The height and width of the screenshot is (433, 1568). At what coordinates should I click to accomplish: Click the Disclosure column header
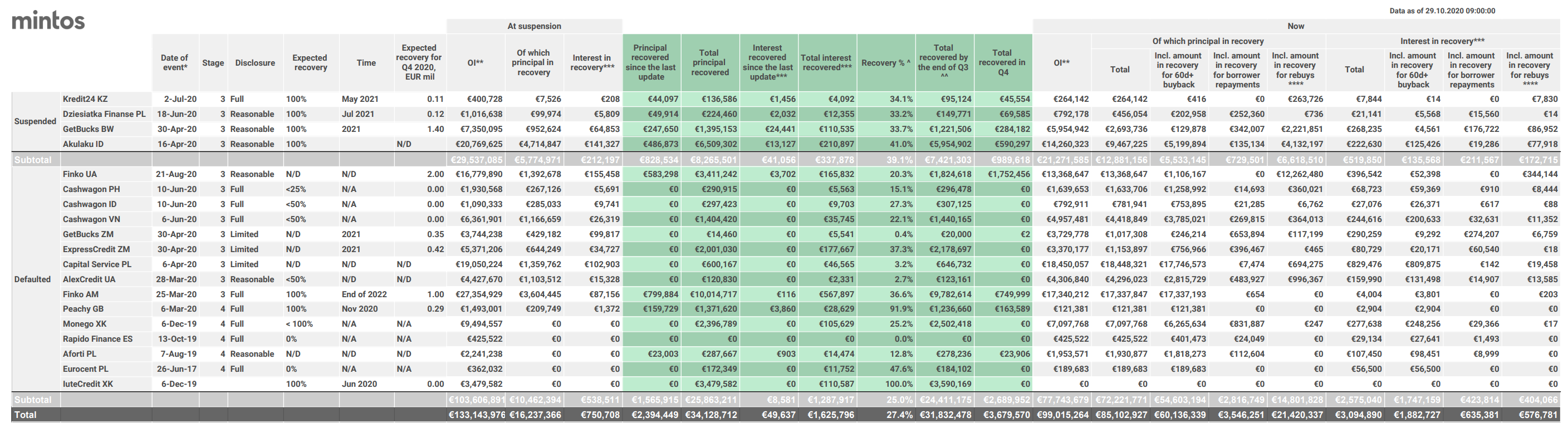click(255, 63)
